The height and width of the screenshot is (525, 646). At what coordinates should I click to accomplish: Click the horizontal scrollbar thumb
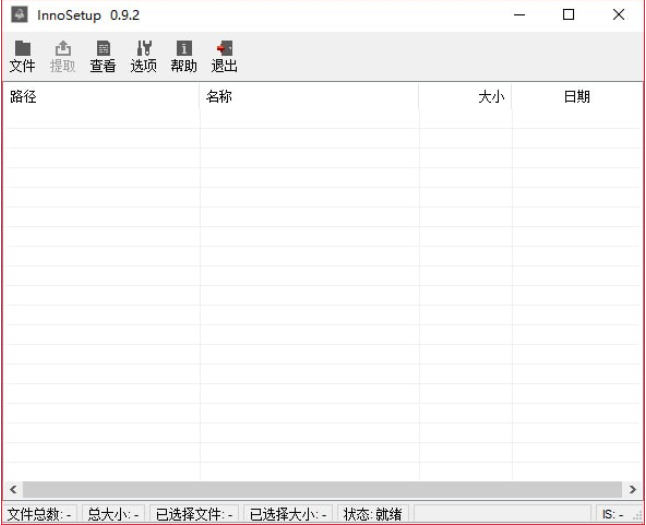point(322,490)
